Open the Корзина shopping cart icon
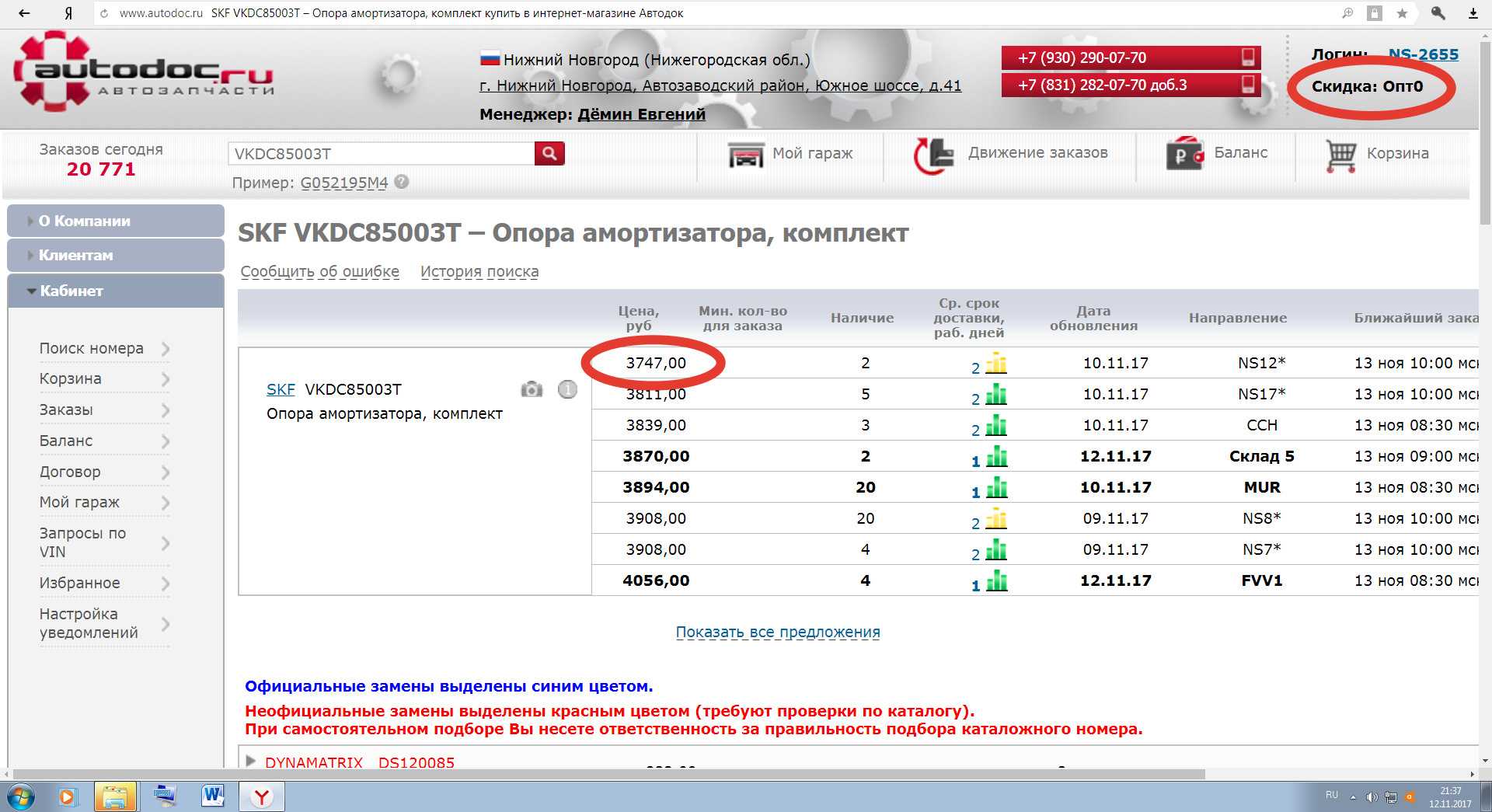 pyautogui.click(x=1341, y=155)
